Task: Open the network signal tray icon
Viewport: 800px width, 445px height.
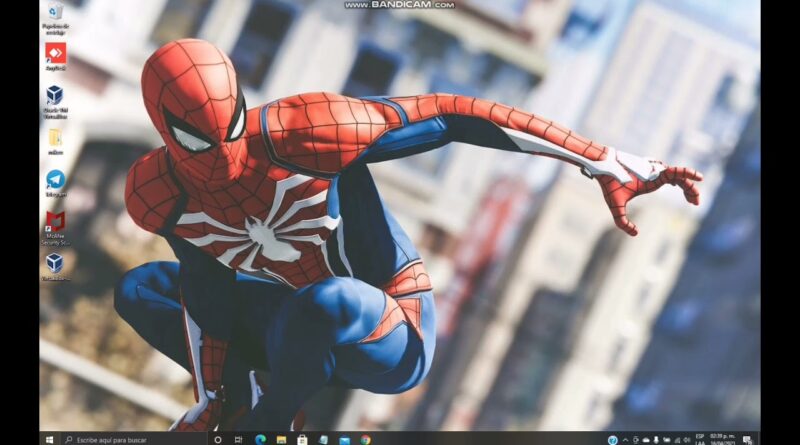Action: 677,440
